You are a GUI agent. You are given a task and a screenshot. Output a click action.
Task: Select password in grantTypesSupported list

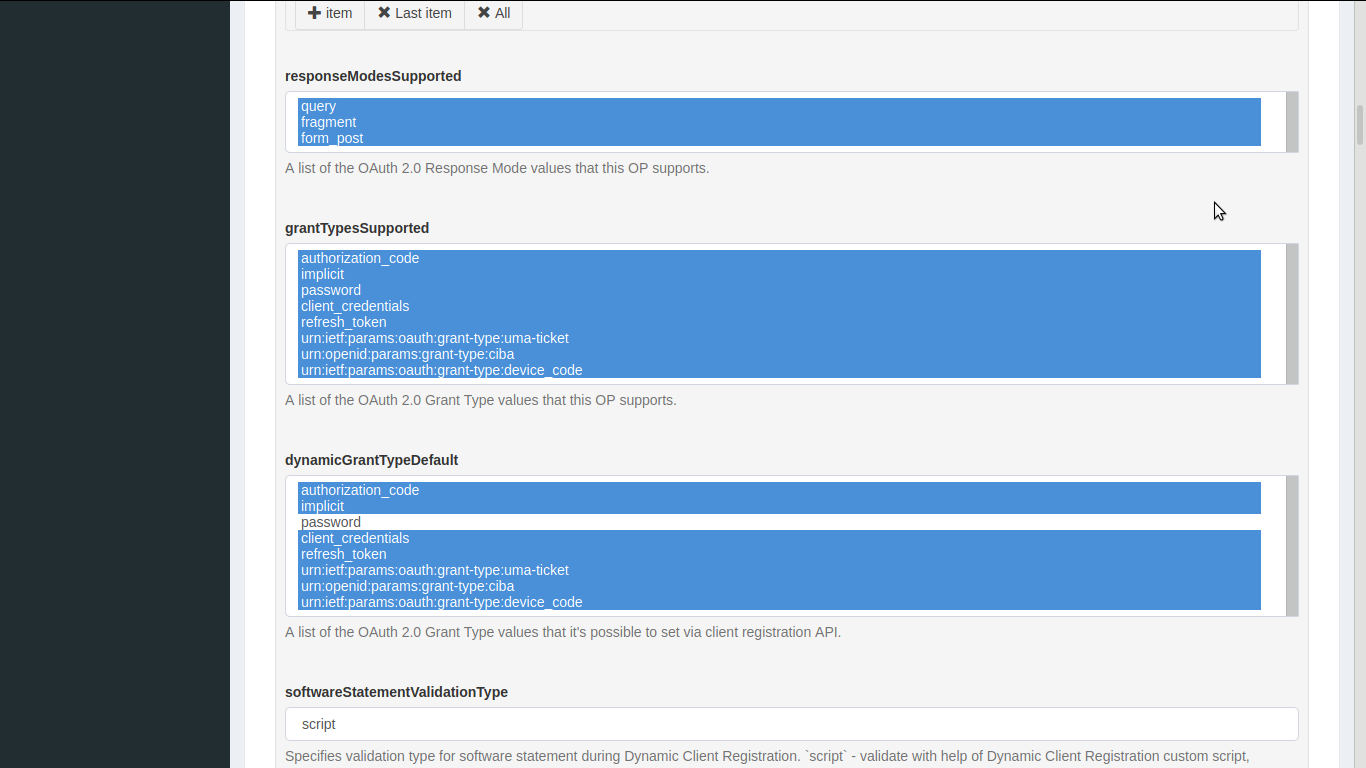pos(779,290)
